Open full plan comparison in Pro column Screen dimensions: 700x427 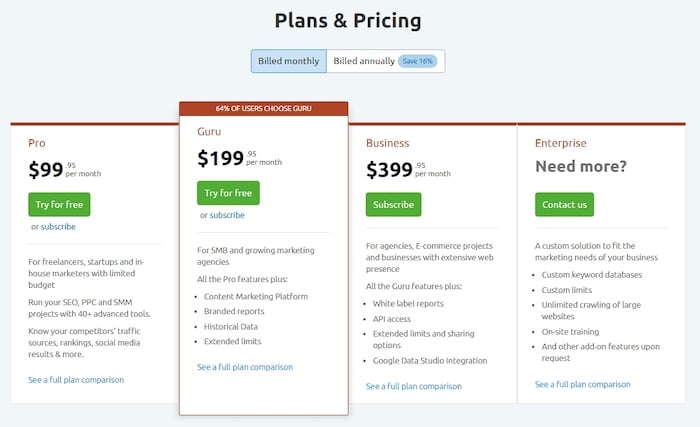[x=76, y=380]
